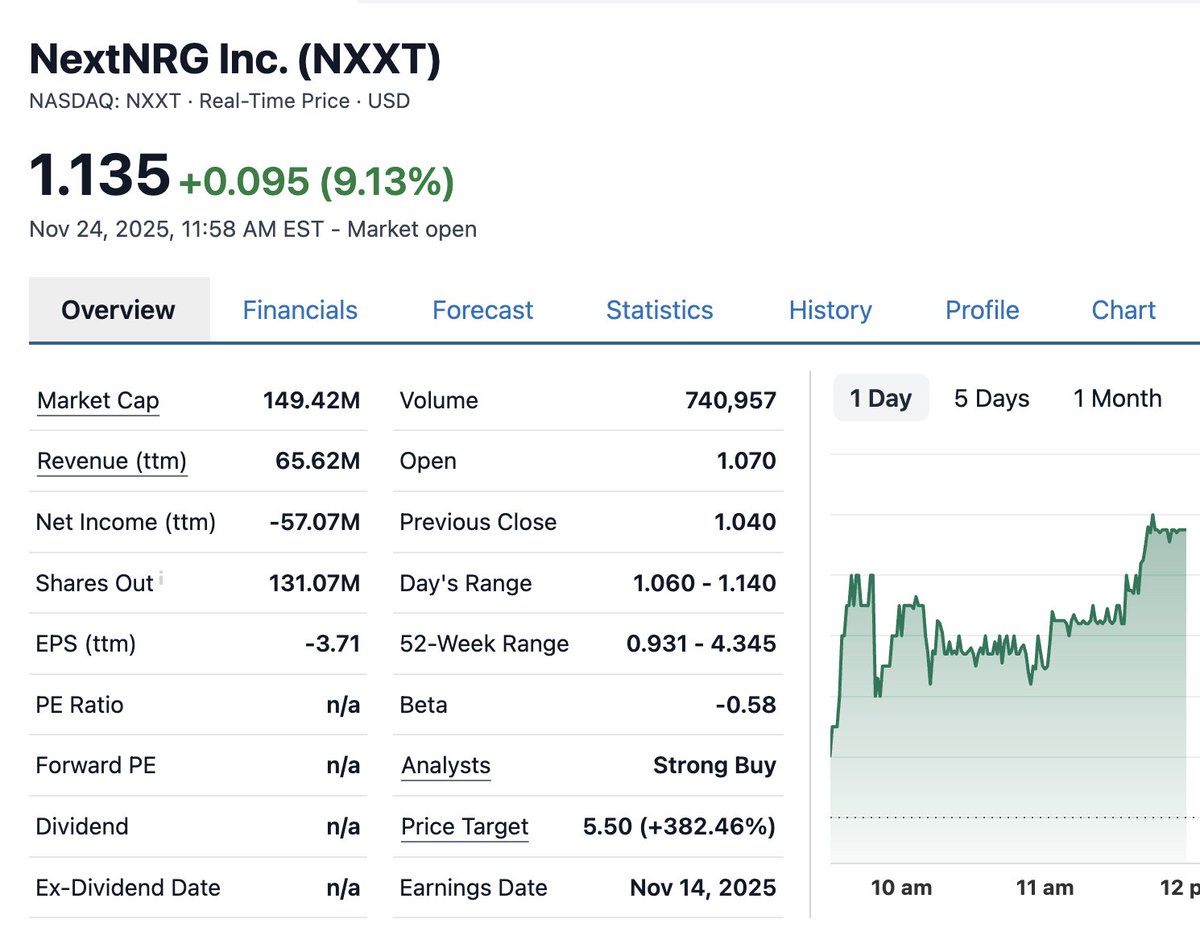Click the Shares Out info icon

161,577
